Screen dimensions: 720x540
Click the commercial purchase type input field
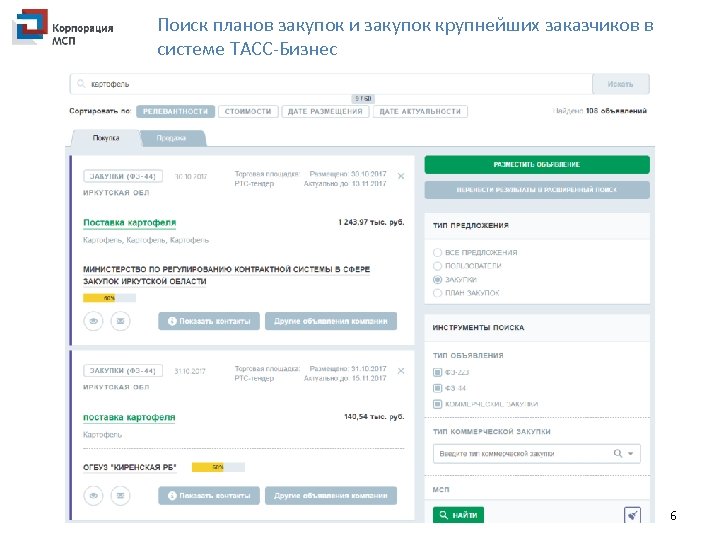coord(536,453)
